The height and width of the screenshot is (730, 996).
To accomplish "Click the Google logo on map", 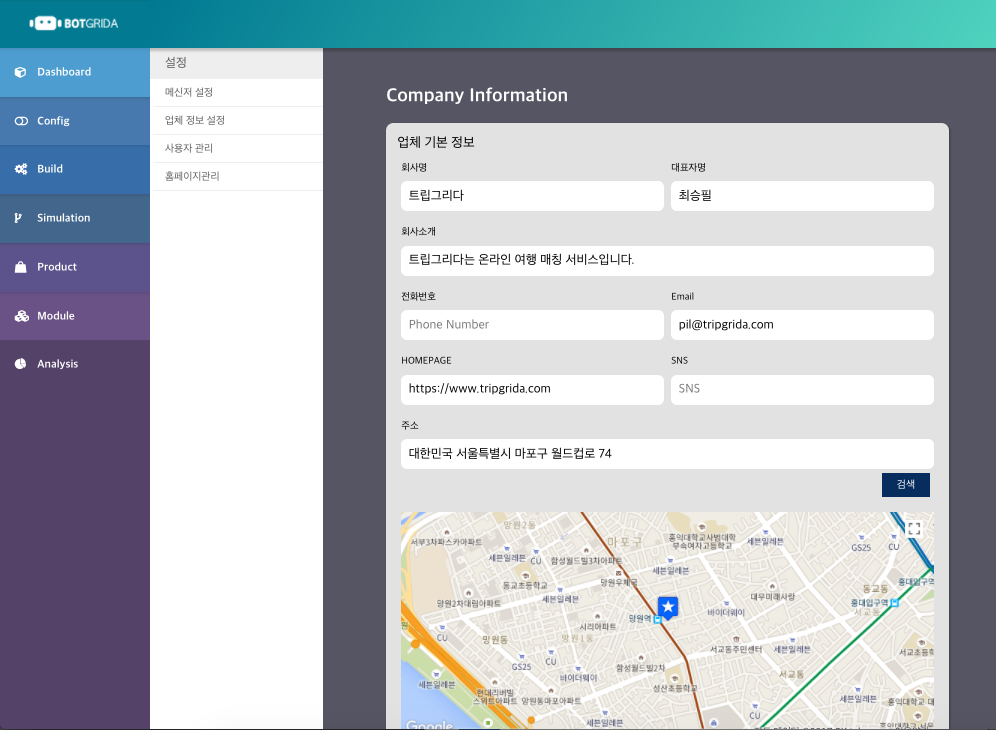I will pos(429,725).
